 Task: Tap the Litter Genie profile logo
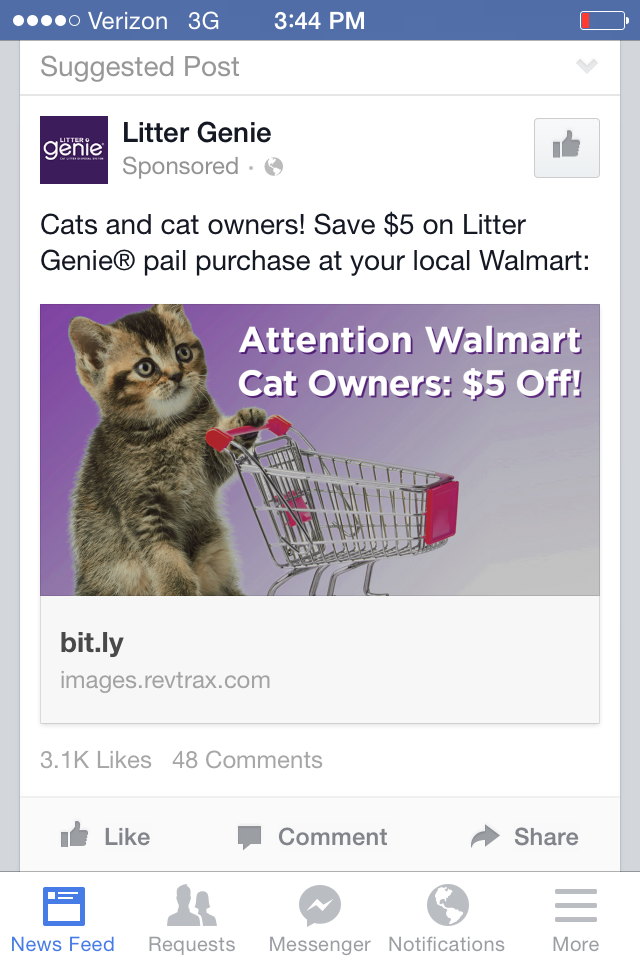[x=74, y=150]
